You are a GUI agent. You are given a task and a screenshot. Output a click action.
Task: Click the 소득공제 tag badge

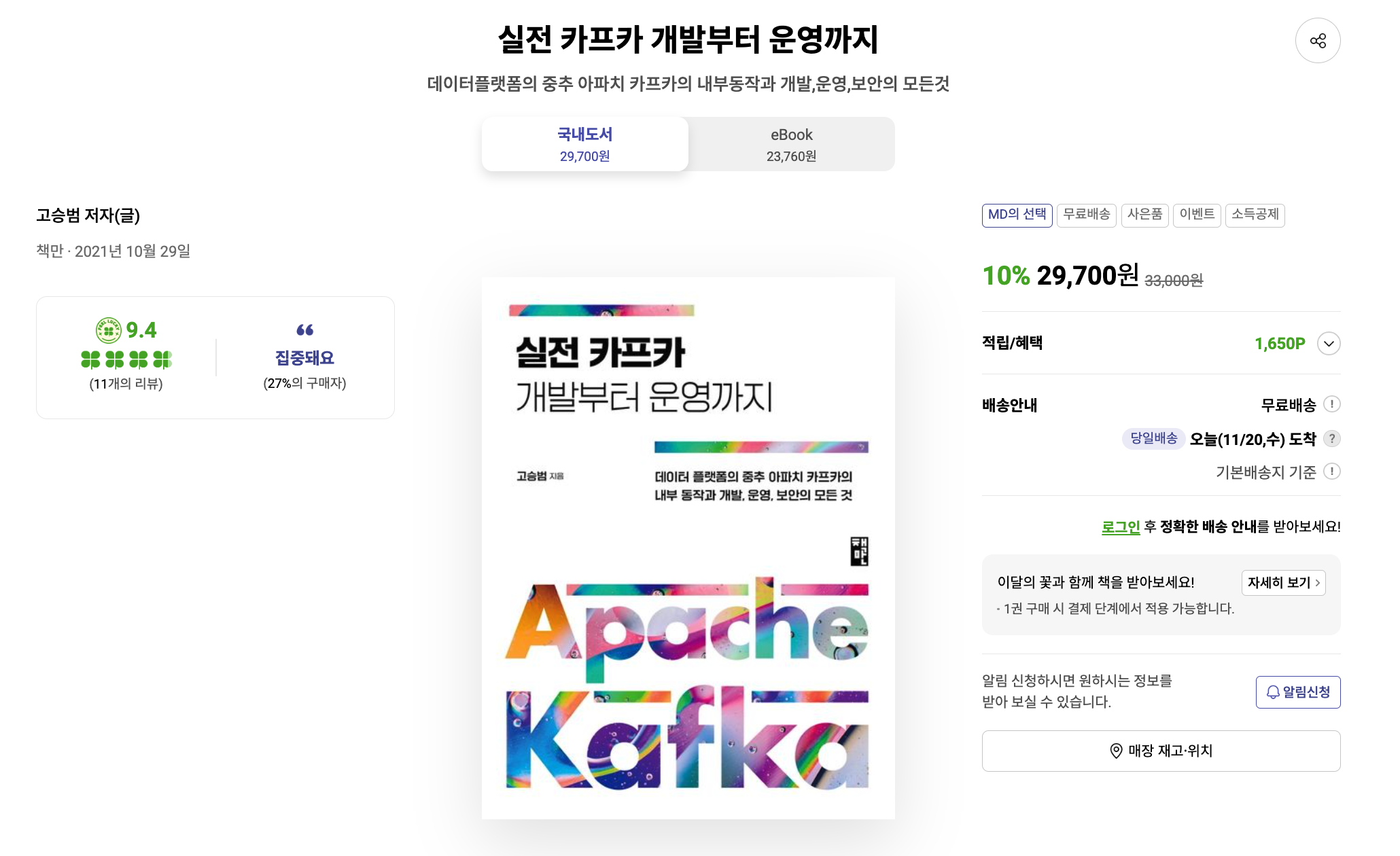pos(1255,215)
